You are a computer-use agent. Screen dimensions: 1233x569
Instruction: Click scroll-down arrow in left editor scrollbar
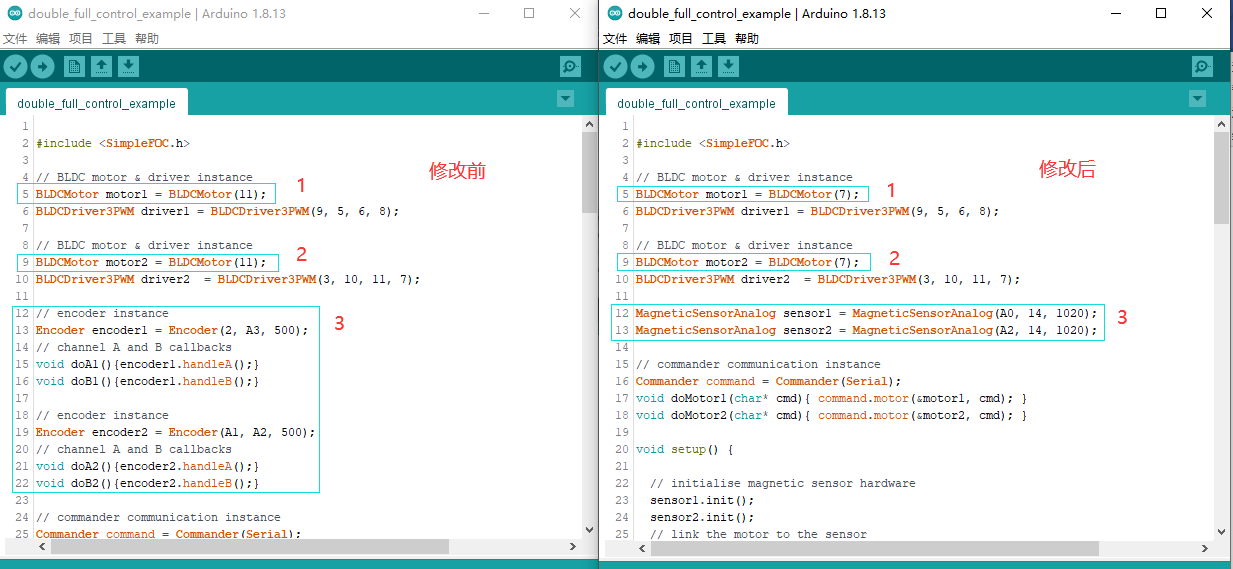[x=590, y=532]
